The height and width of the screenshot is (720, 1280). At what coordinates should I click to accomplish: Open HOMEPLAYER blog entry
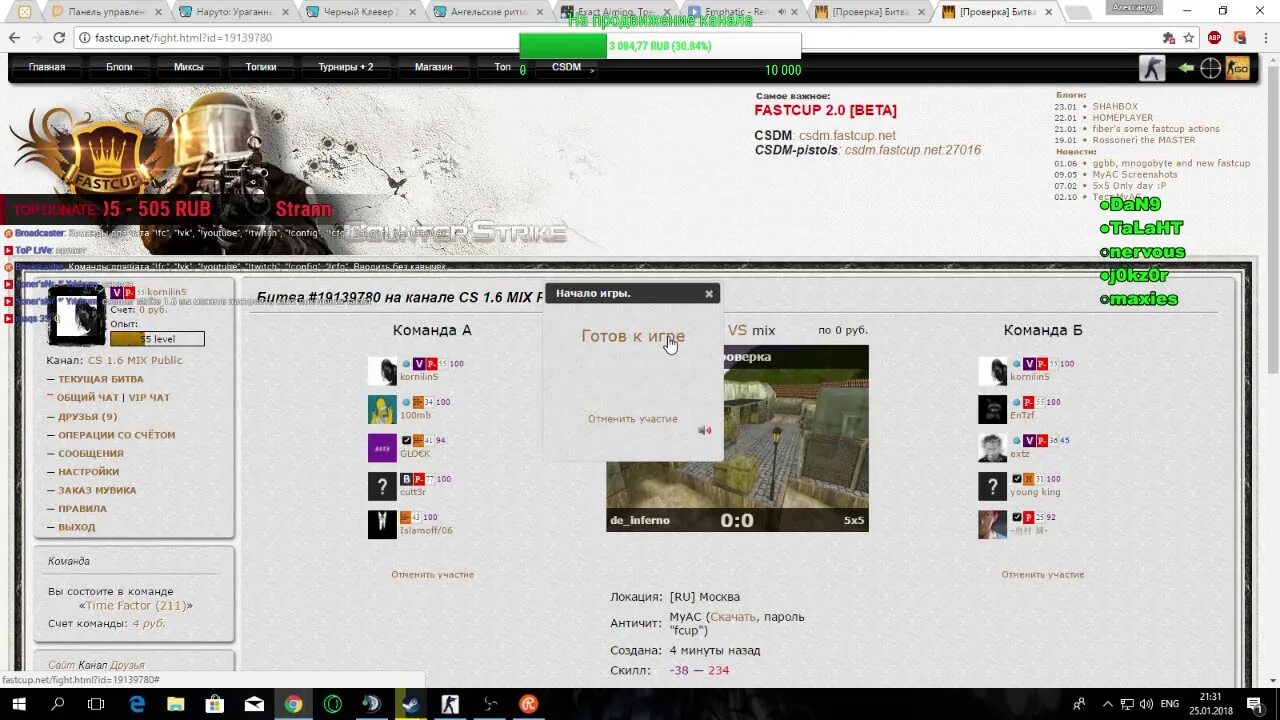pos(1123,117)
